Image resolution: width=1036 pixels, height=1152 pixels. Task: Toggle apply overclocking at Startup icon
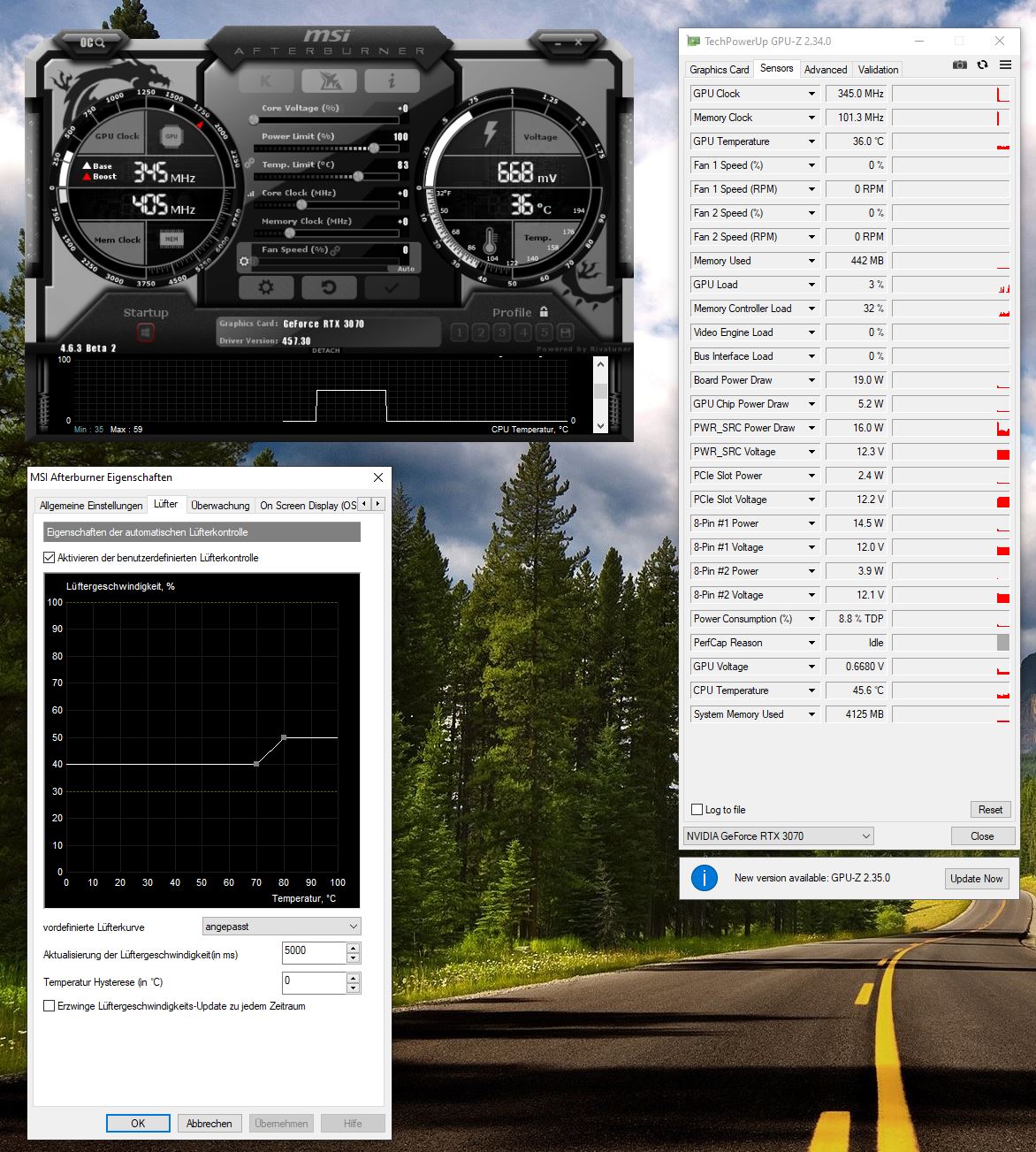[146, 332]
